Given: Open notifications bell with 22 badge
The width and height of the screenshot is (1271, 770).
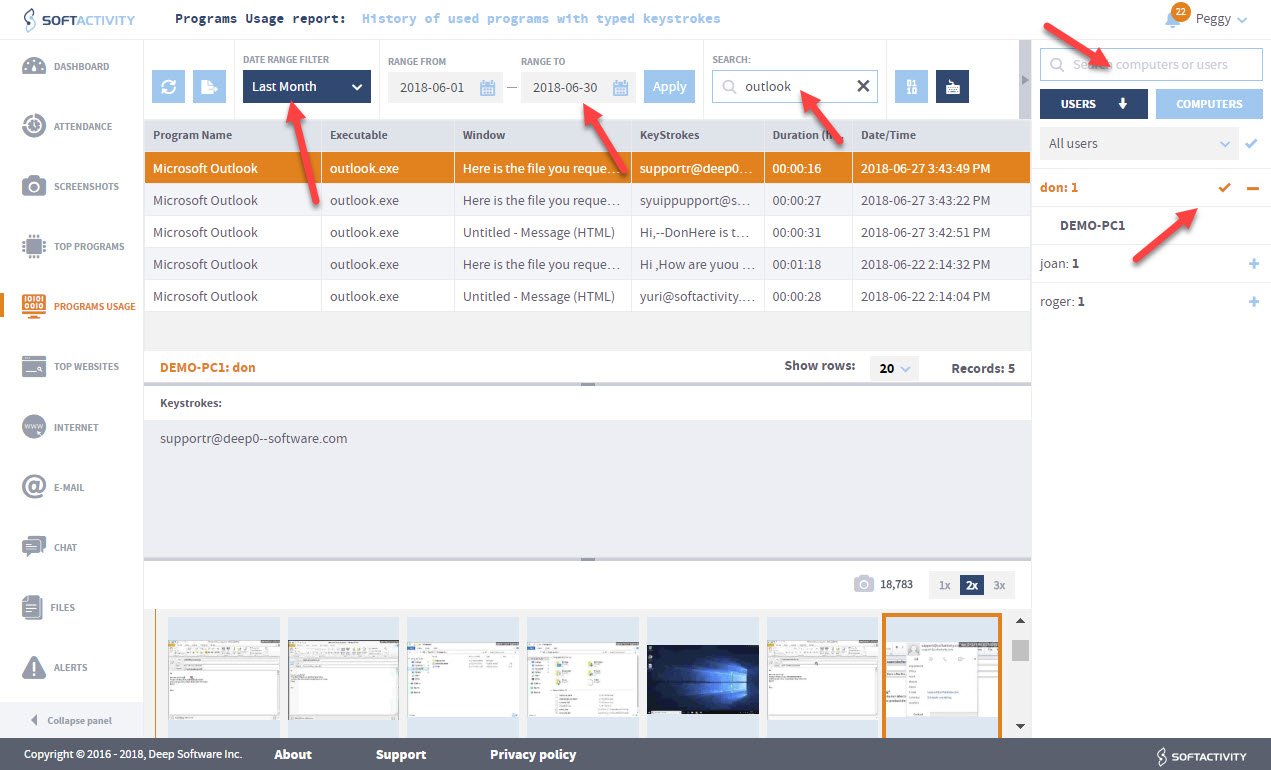Looking at the screenshot, I should point(1175,18).
